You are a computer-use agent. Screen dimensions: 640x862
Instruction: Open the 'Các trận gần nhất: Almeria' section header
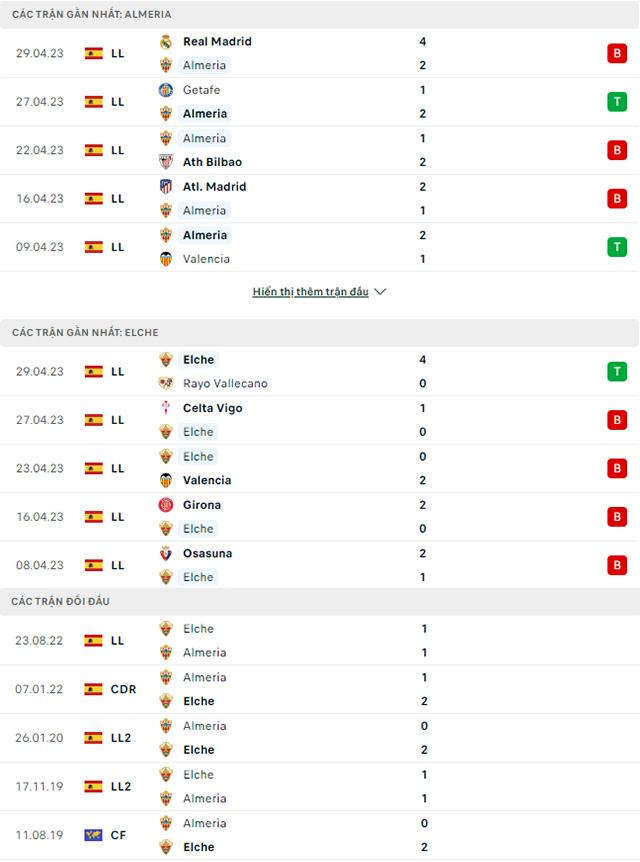click(319, 14)
